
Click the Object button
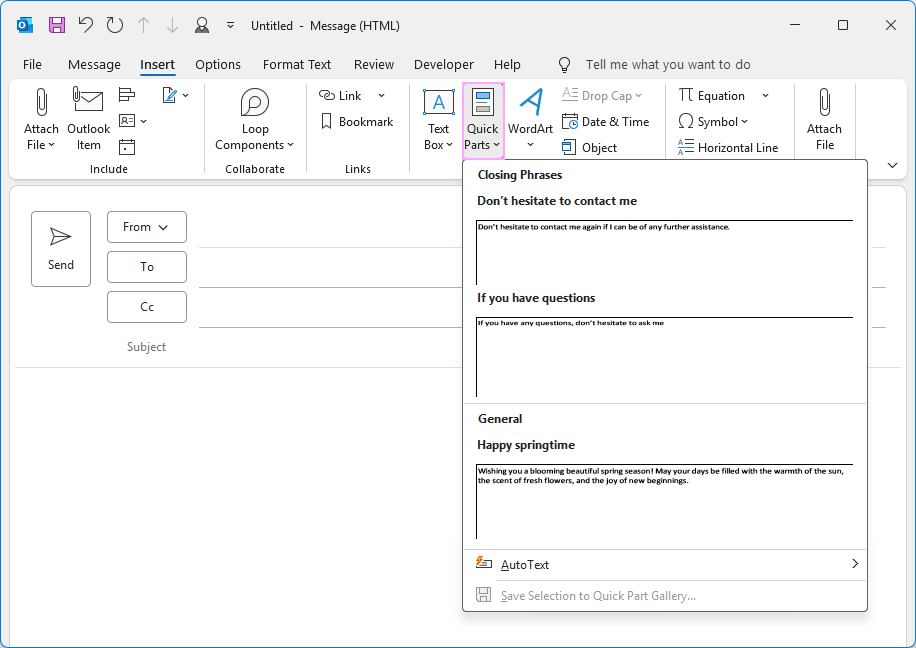point(589,147)
